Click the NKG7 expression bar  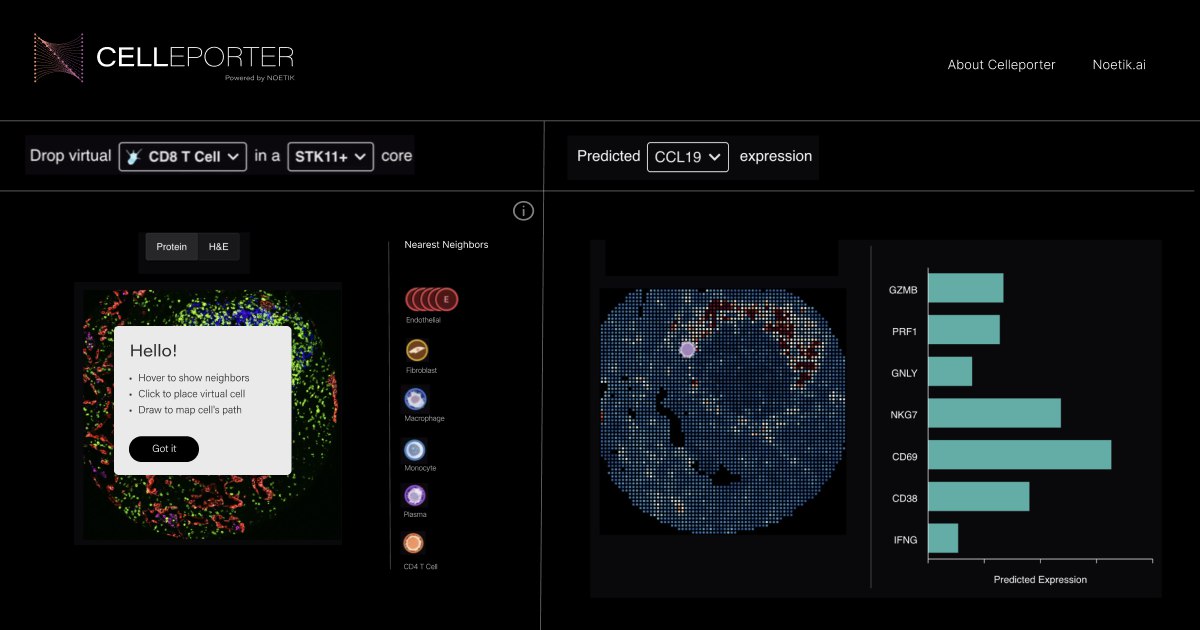(x=994, y=413)
